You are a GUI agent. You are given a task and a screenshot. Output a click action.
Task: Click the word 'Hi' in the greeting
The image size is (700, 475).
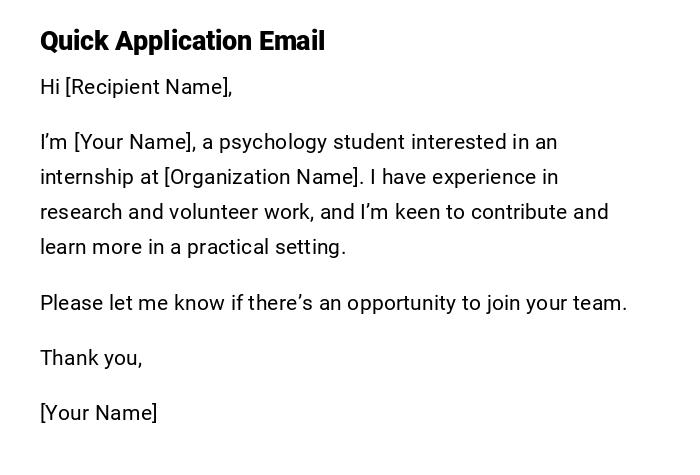click(50, 87)
